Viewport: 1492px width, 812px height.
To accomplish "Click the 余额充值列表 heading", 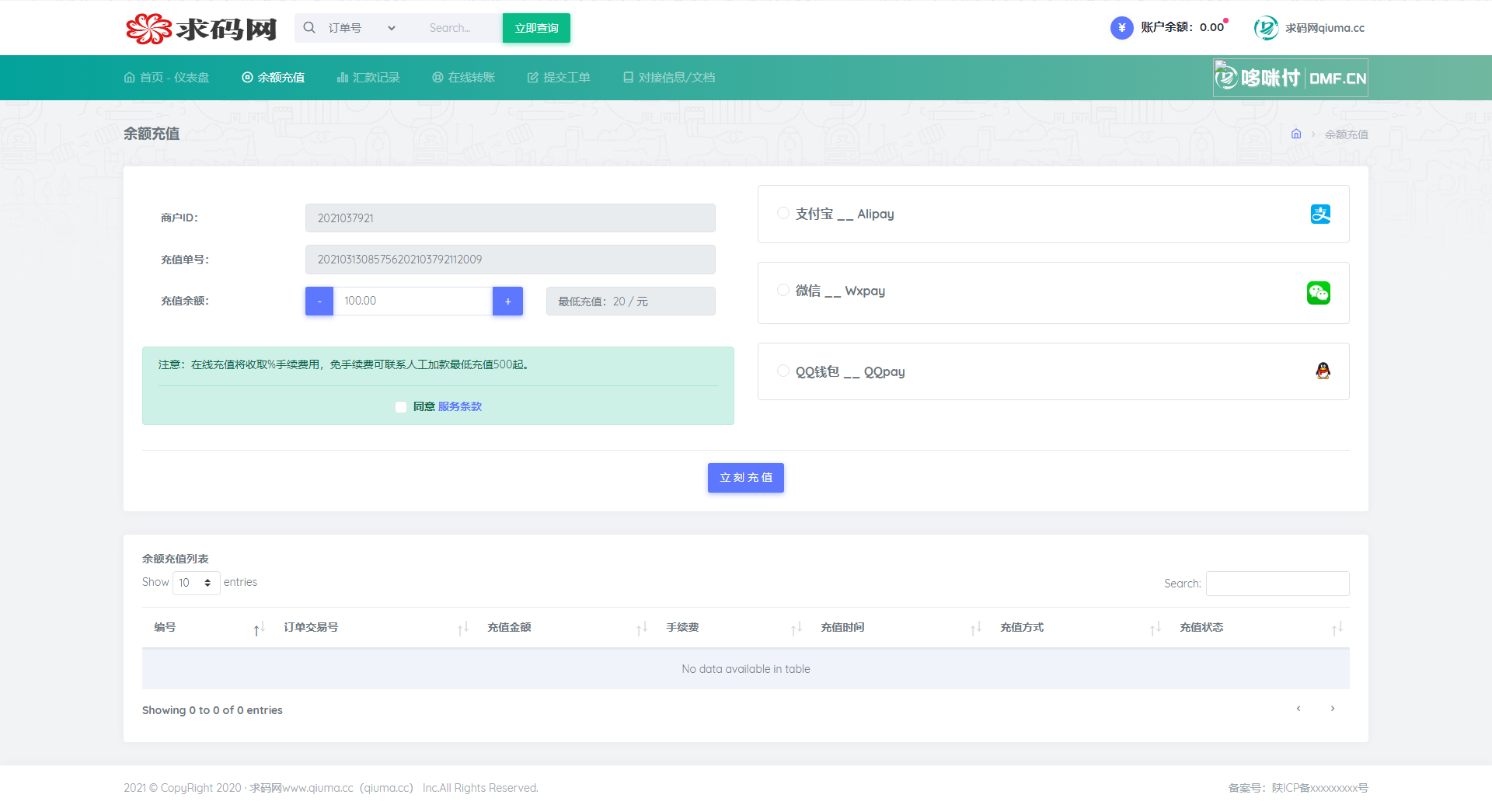I will click(x=176, y=559).
